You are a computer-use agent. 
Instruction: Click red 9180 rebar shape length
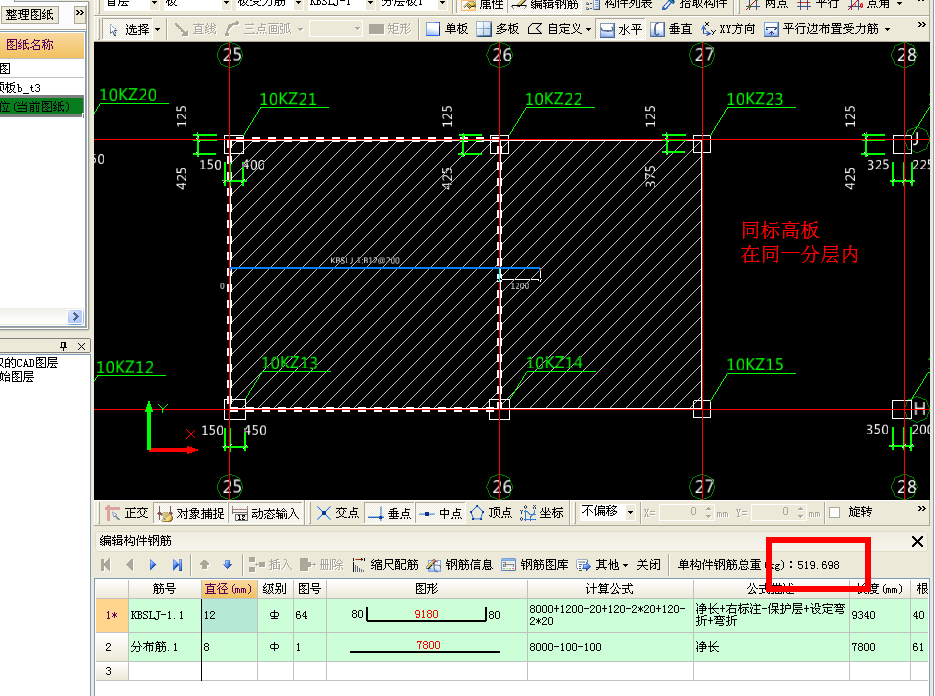[x=426, y=614]
